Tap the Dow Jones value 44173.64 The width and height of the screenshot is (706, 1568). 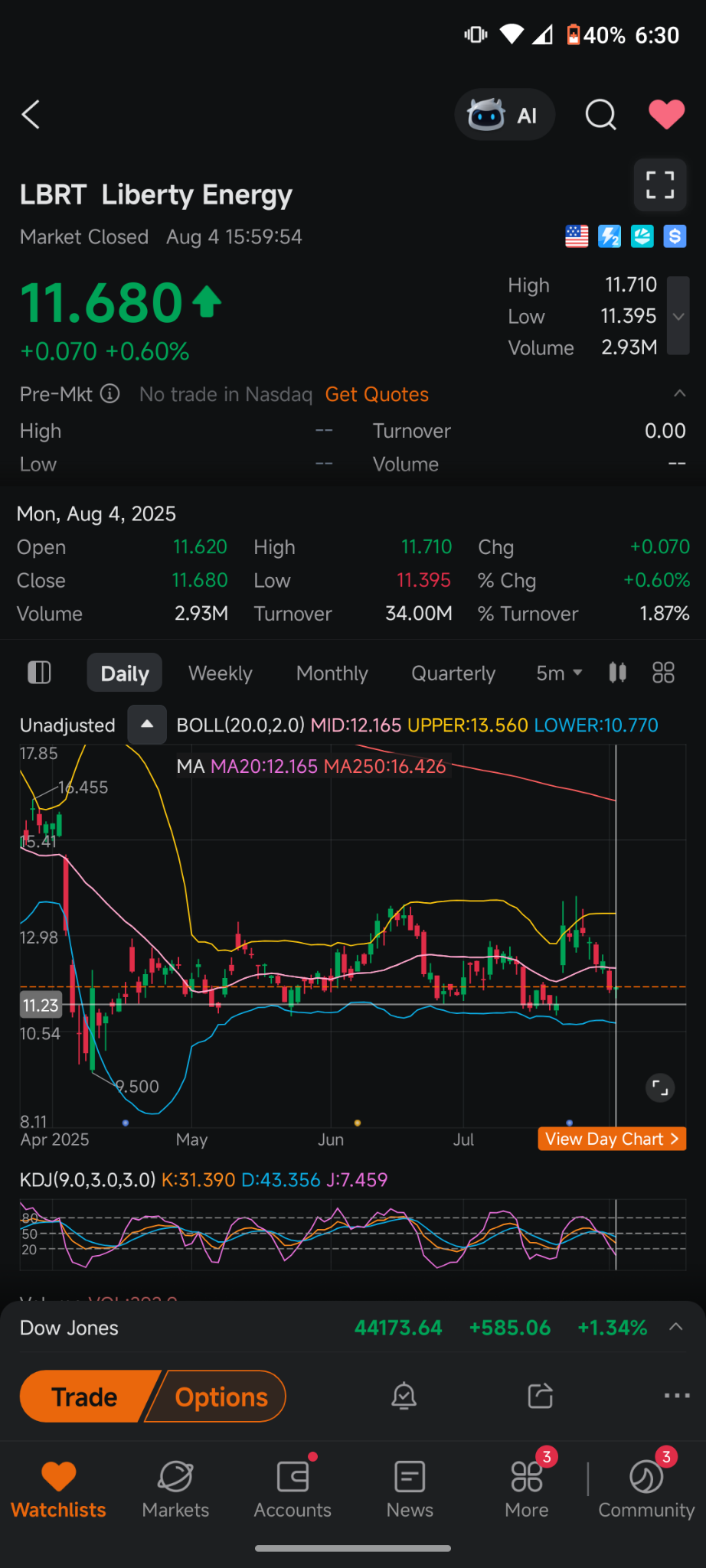[398, 1328]
